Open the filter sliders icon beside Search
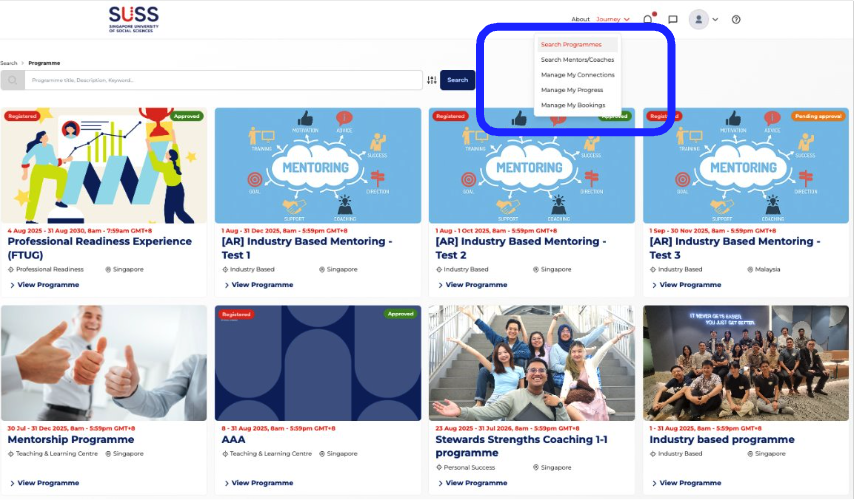854x500 pixels. click(432, 80)
